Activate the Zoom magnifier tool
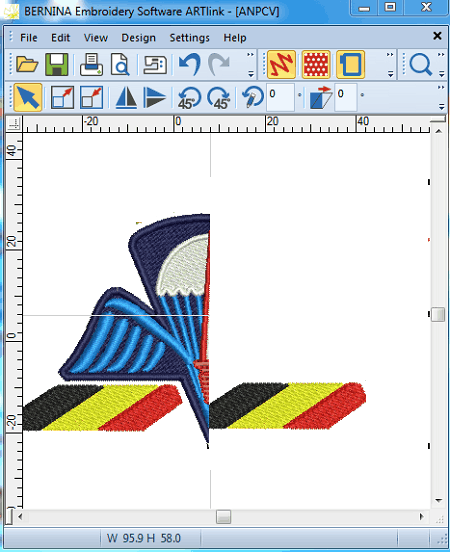This screenshot has height=552, width=450. pos(420,64)
